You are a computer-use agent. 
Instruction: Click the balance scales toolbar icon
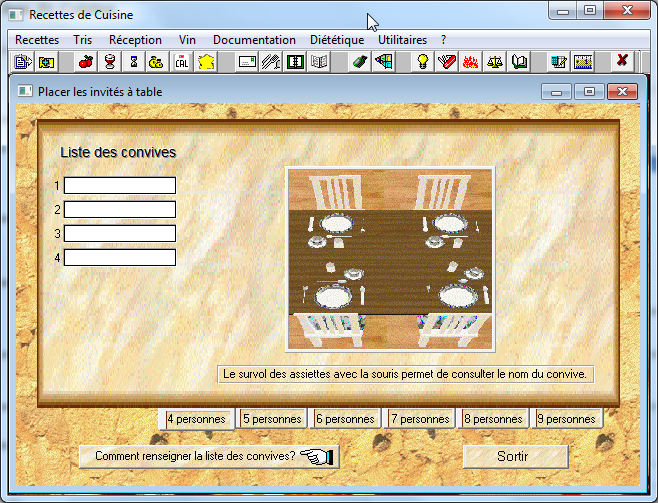point(495,62)
